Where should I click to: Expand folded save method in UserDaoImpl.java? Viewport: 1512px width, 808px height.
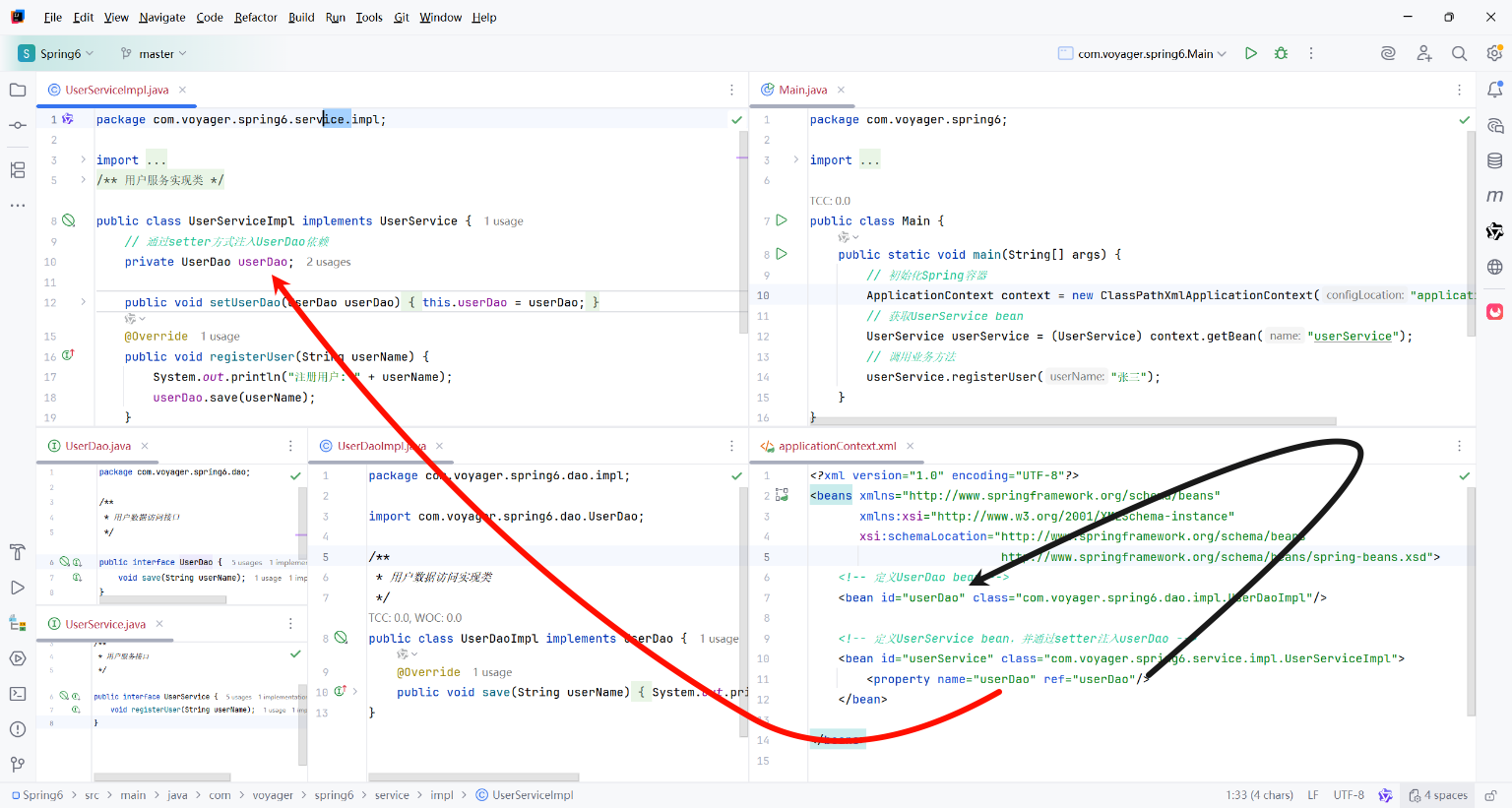tap(354, 692)
